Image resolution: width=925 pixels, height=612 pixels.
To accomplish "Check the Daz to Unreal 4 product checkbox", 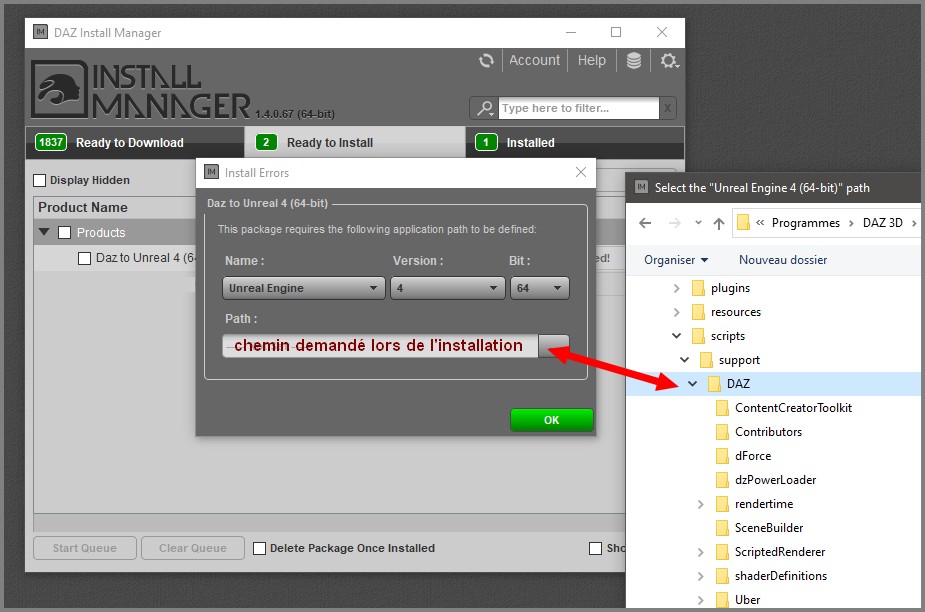I will click(x=84, y=258).
